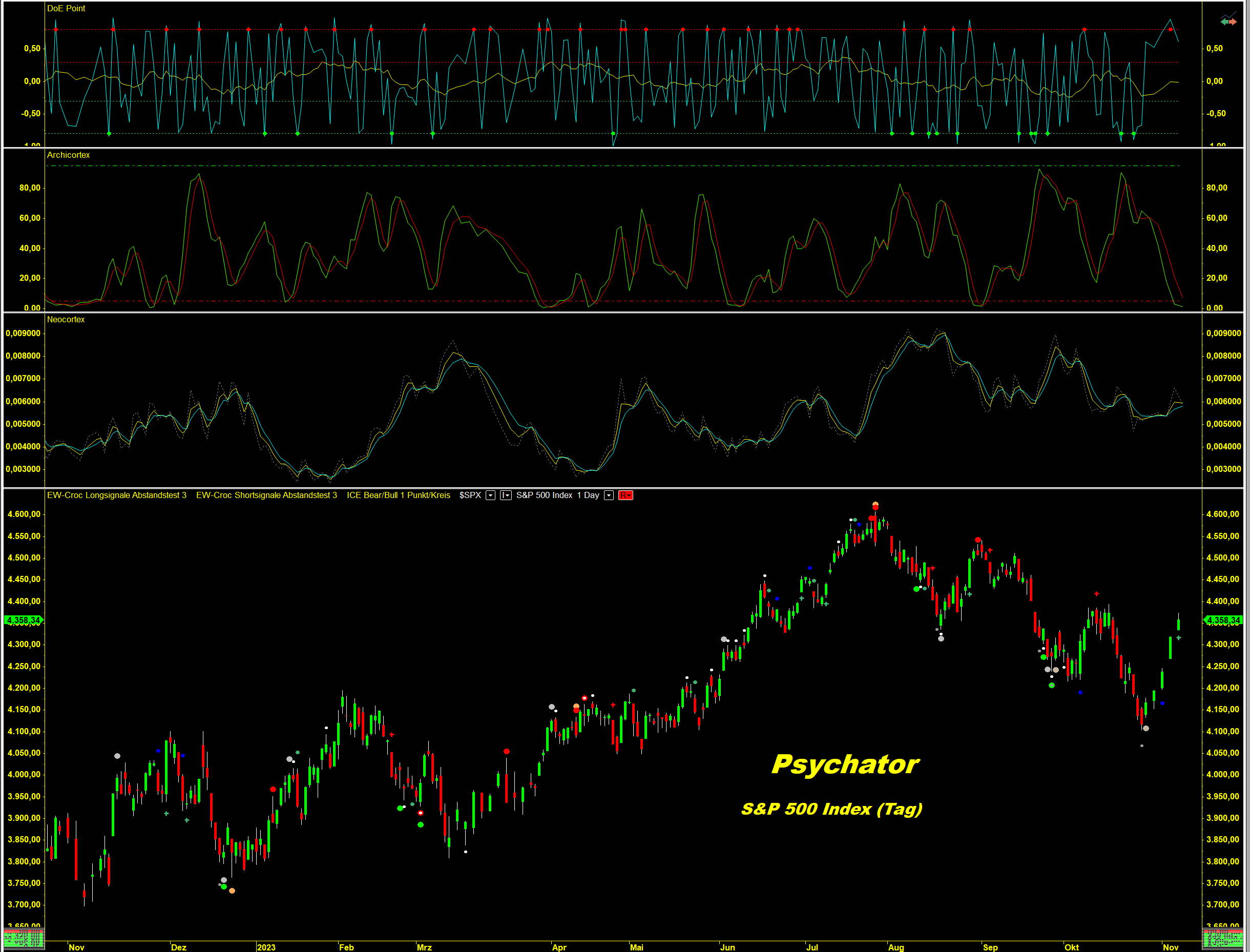Open the 1 Day timeframe dropdown
Viewport: 1250px width, 952px height.
(609, 495)
